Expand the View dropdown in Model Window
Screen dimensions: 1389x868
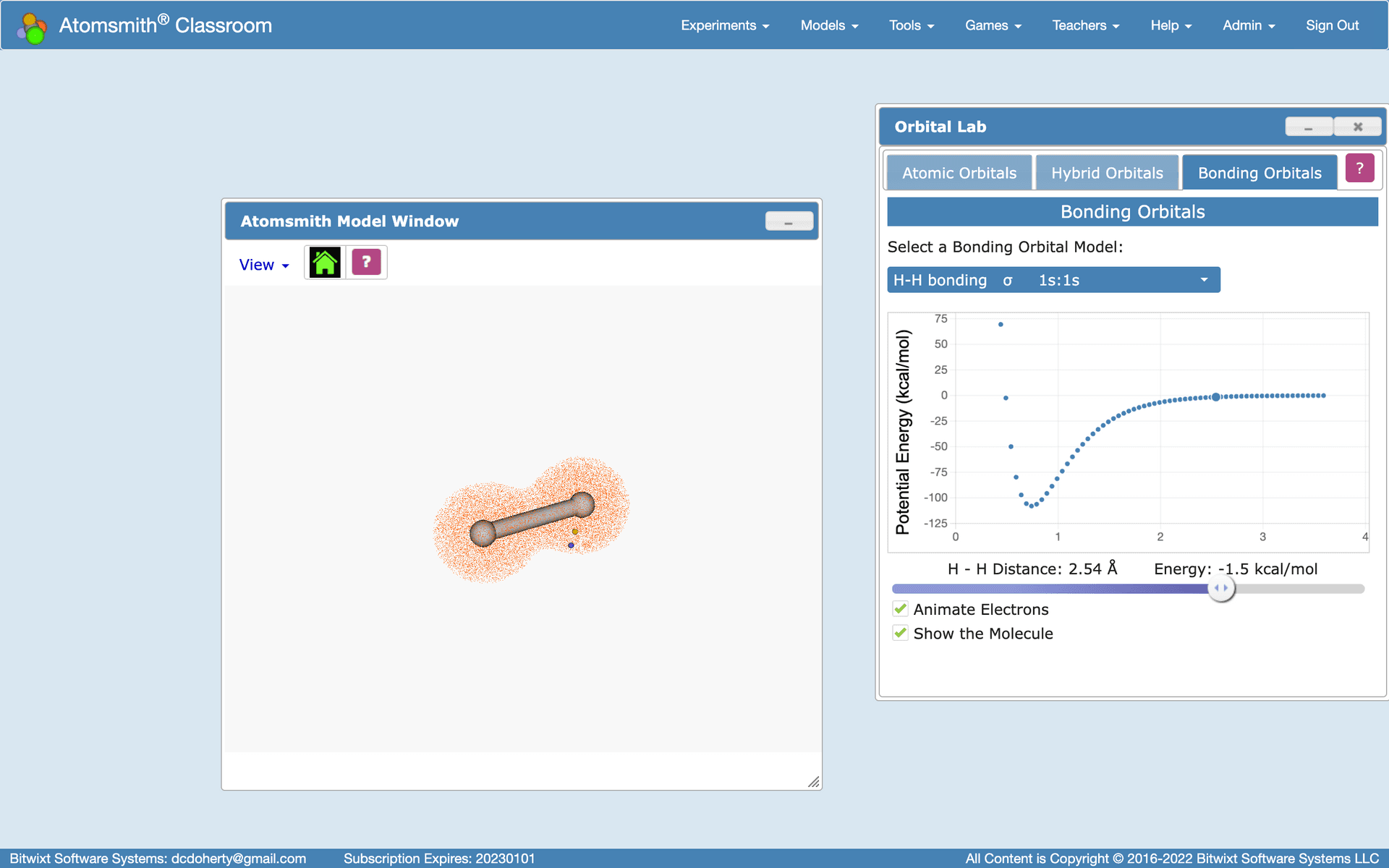pos(264,265)
